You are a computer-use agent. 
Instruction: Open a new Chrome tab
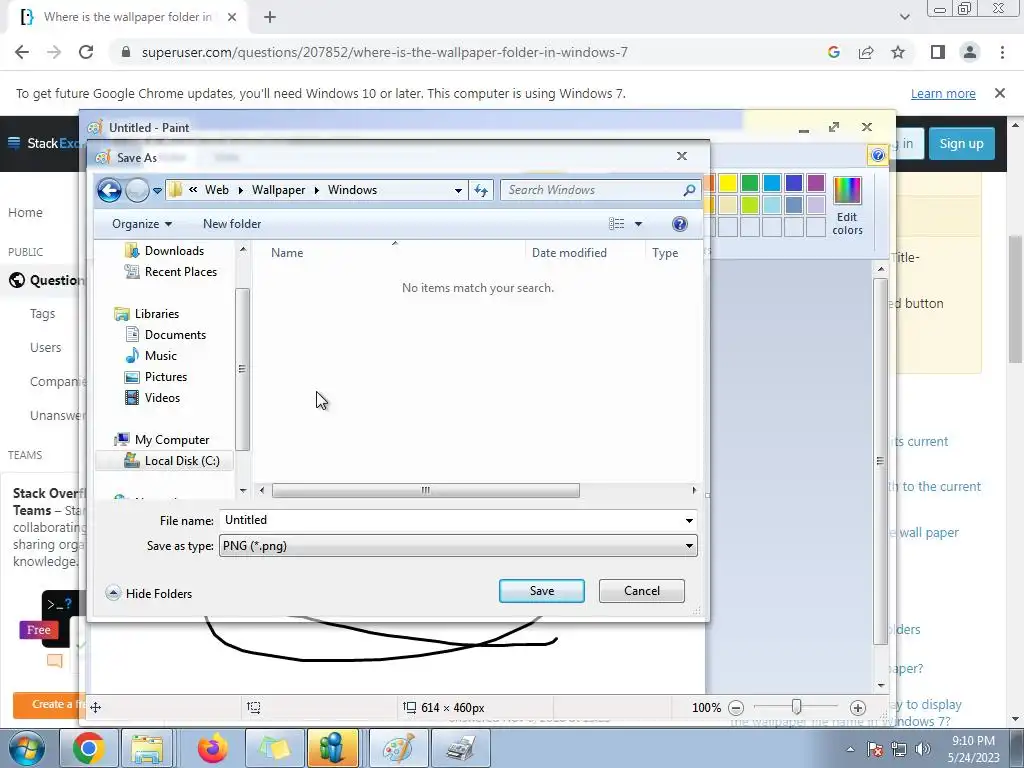[x=270, y=18]
